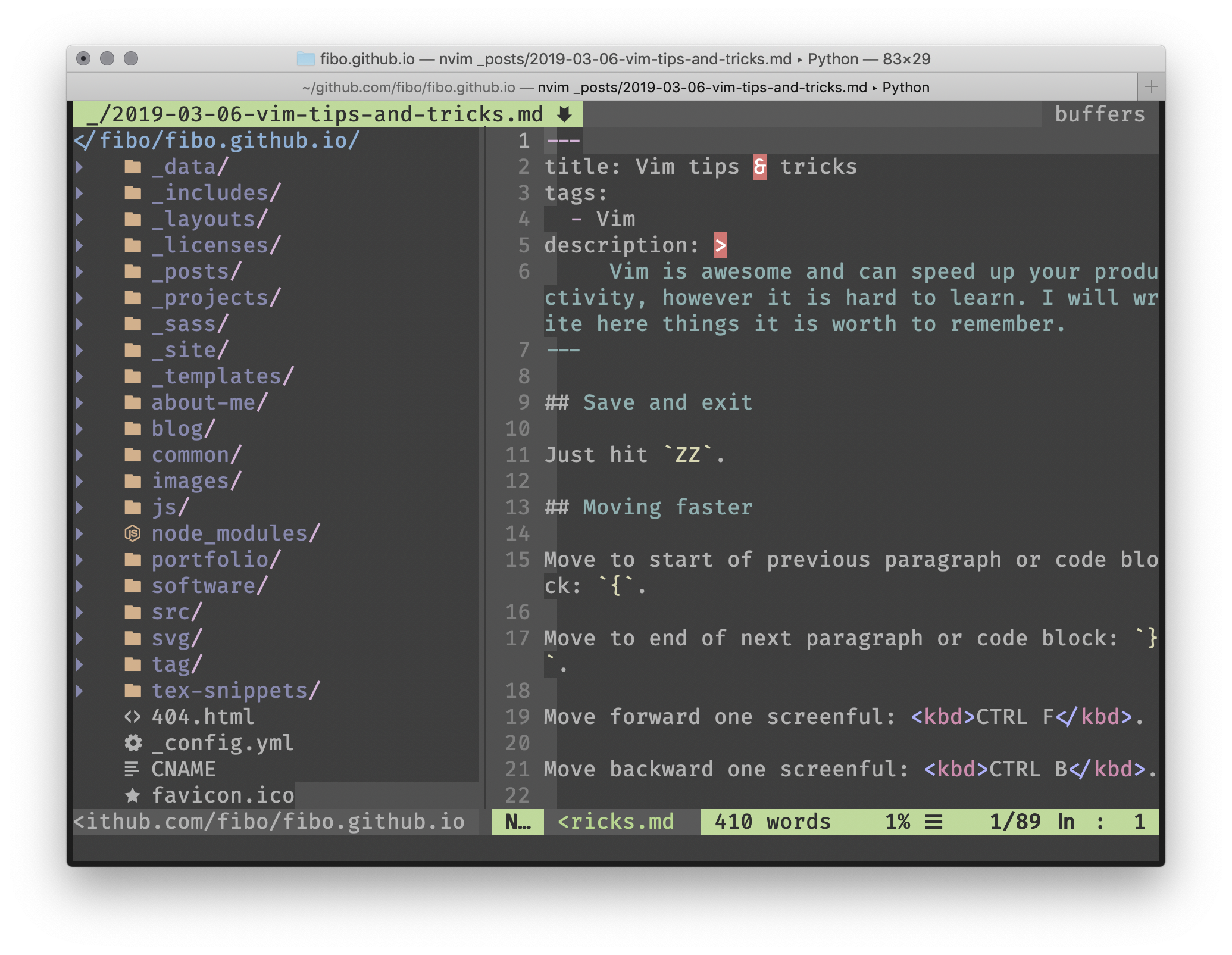
Task: Click the + button to open a new terminal tab
Action: 1150,87
